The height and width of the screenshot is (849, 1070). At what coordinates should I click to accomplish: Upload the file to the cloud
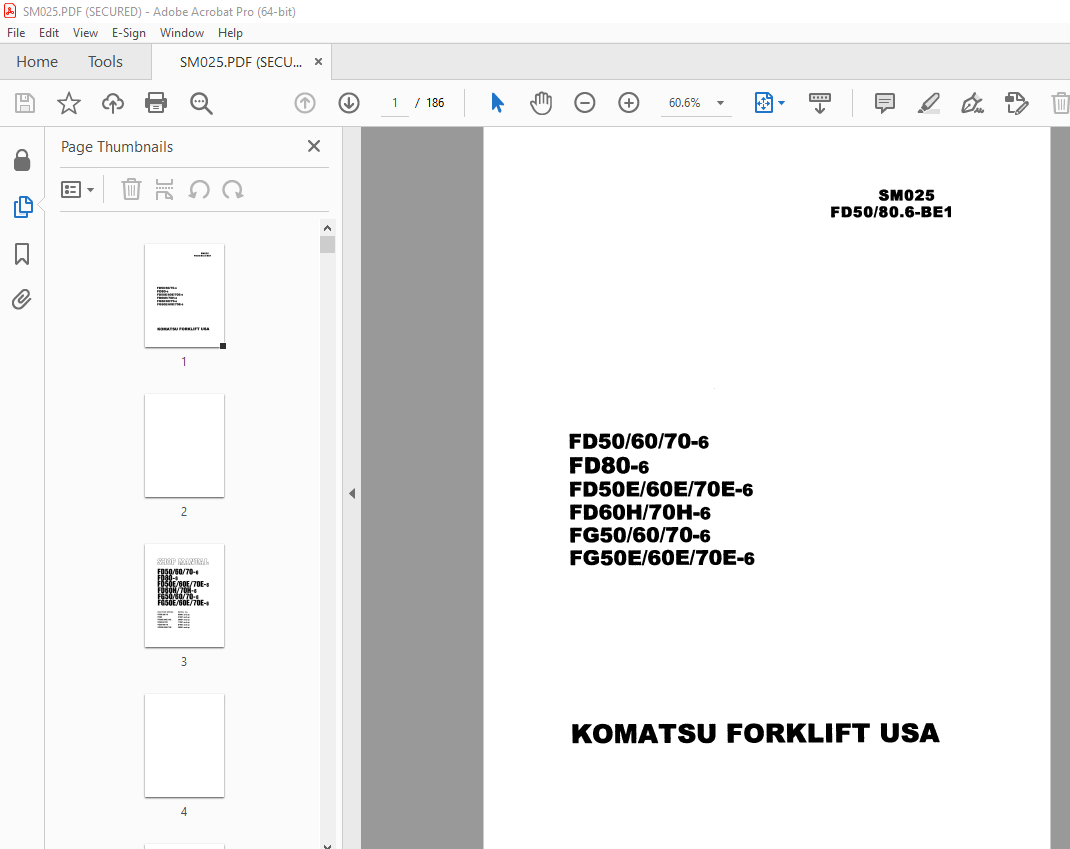point(113,103)
